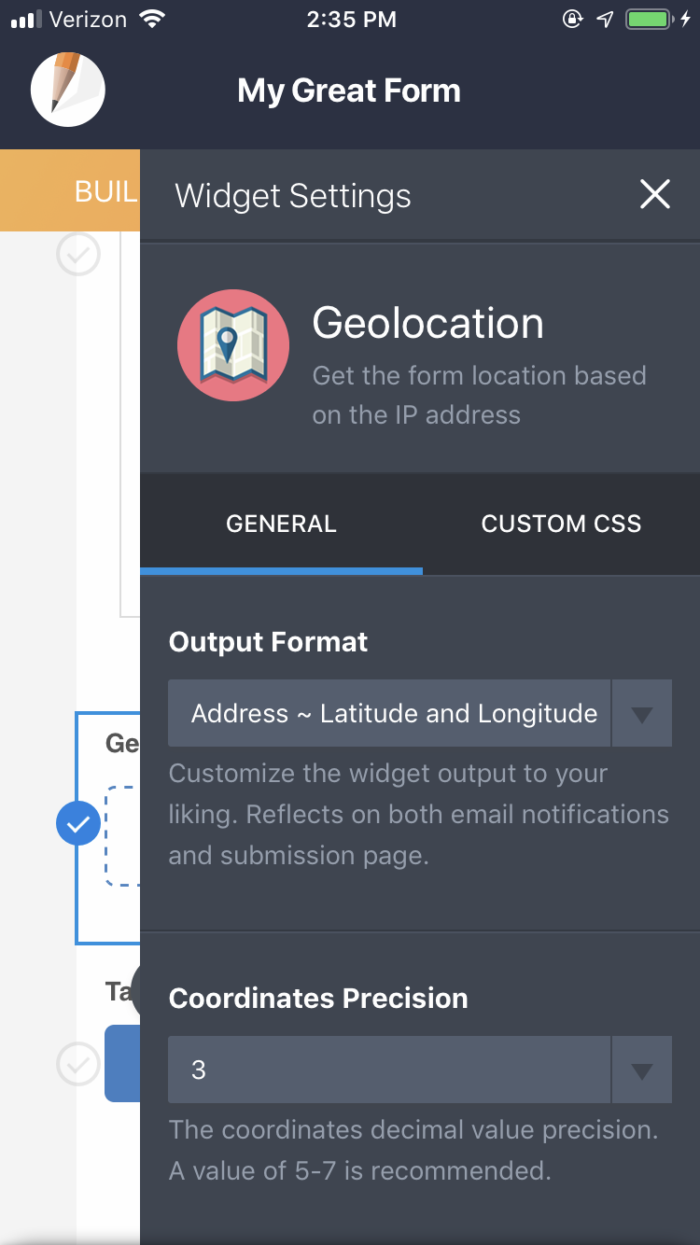Screen dimensions: 700x1245
Task: Switch to the CUSTOM CSS tab
Action: tap(561, 523)
